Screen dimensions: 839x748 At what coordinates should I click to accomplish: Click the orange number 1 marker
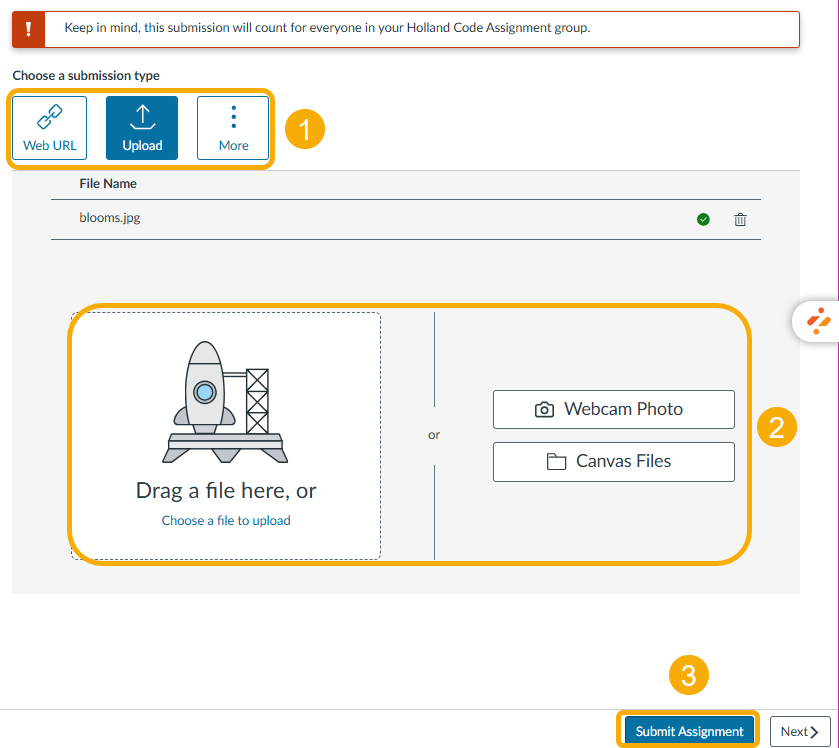(x=305, y=130)
